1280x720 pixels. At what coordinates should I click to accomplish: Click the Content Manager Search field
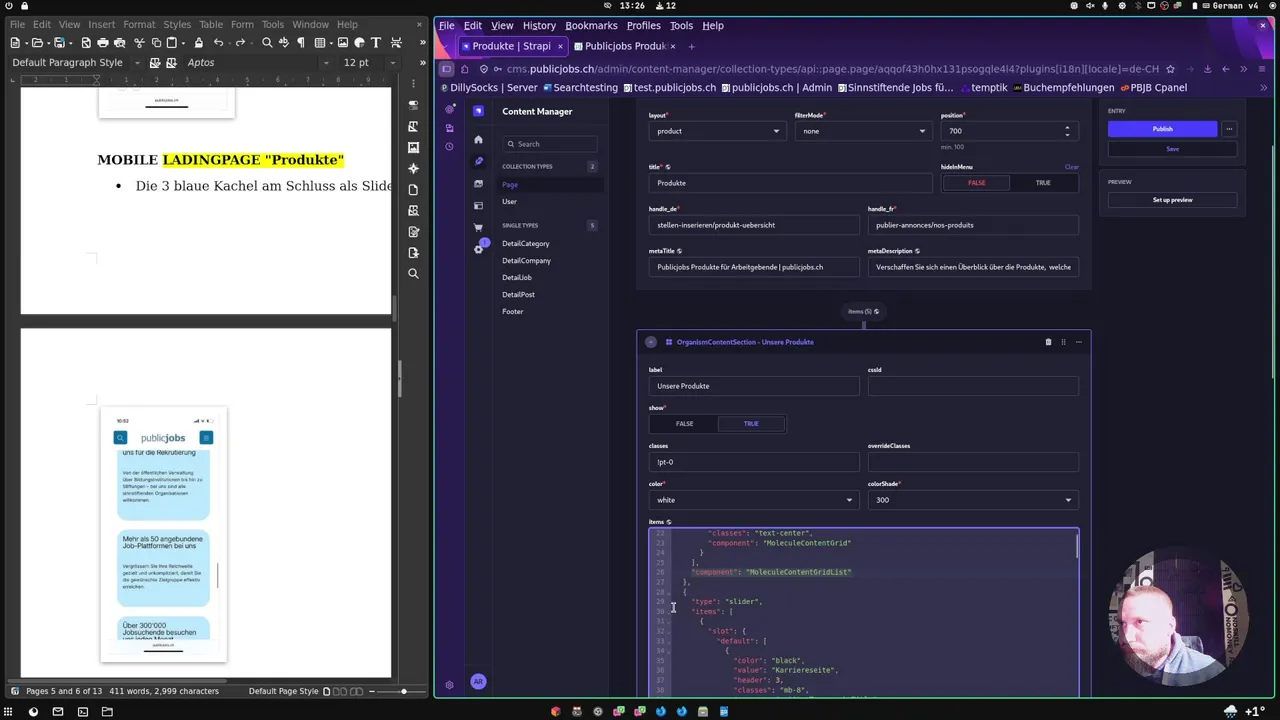point(550,144)
